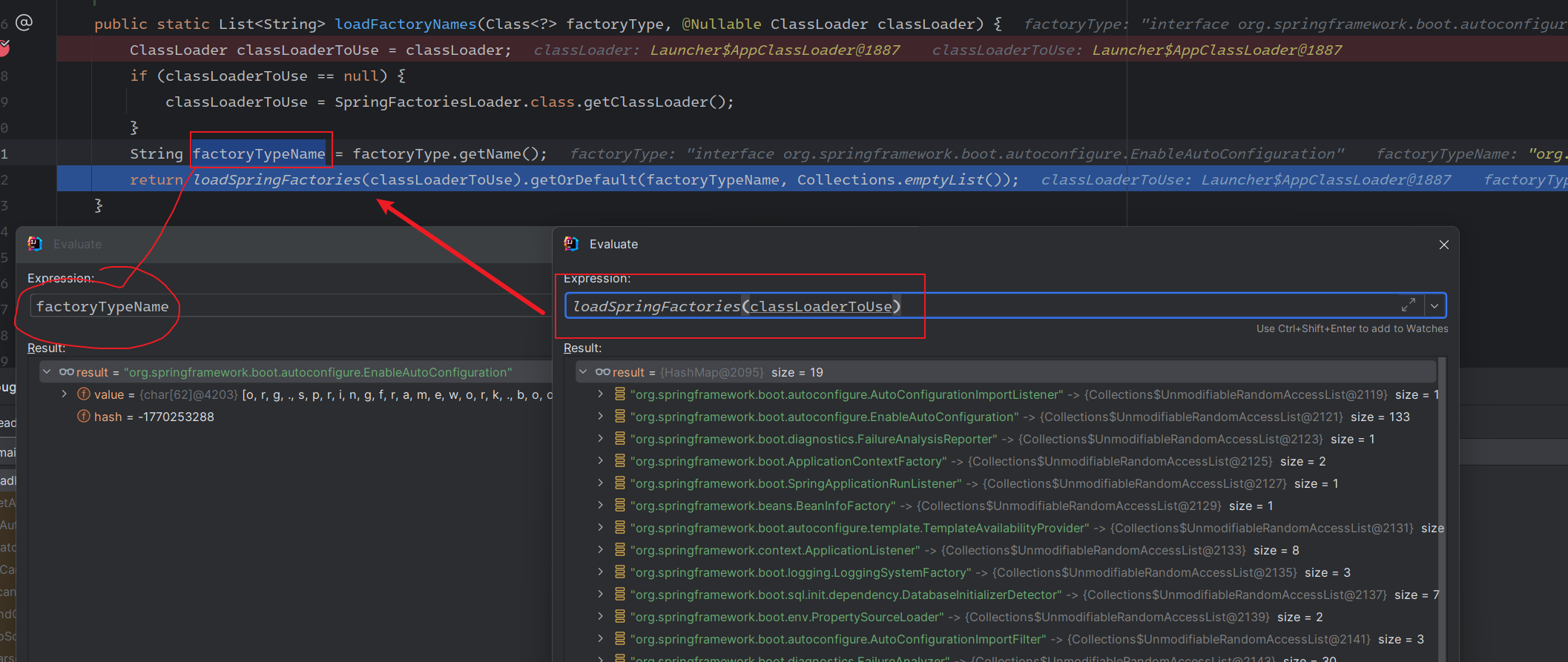The image size is (1568, 662).
Task: Click the entry icon of AutoConfigurationImportListener row
Action: tap(619, 394)
